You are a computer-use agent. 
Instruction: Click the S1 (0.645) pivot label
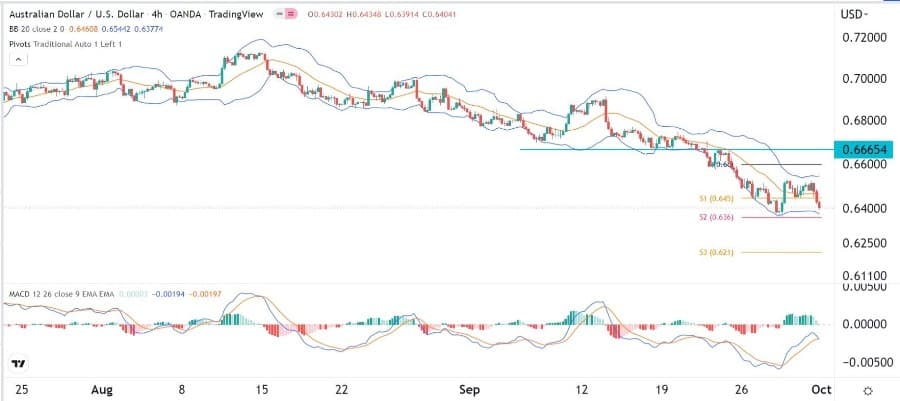click(x=716, y=198)
